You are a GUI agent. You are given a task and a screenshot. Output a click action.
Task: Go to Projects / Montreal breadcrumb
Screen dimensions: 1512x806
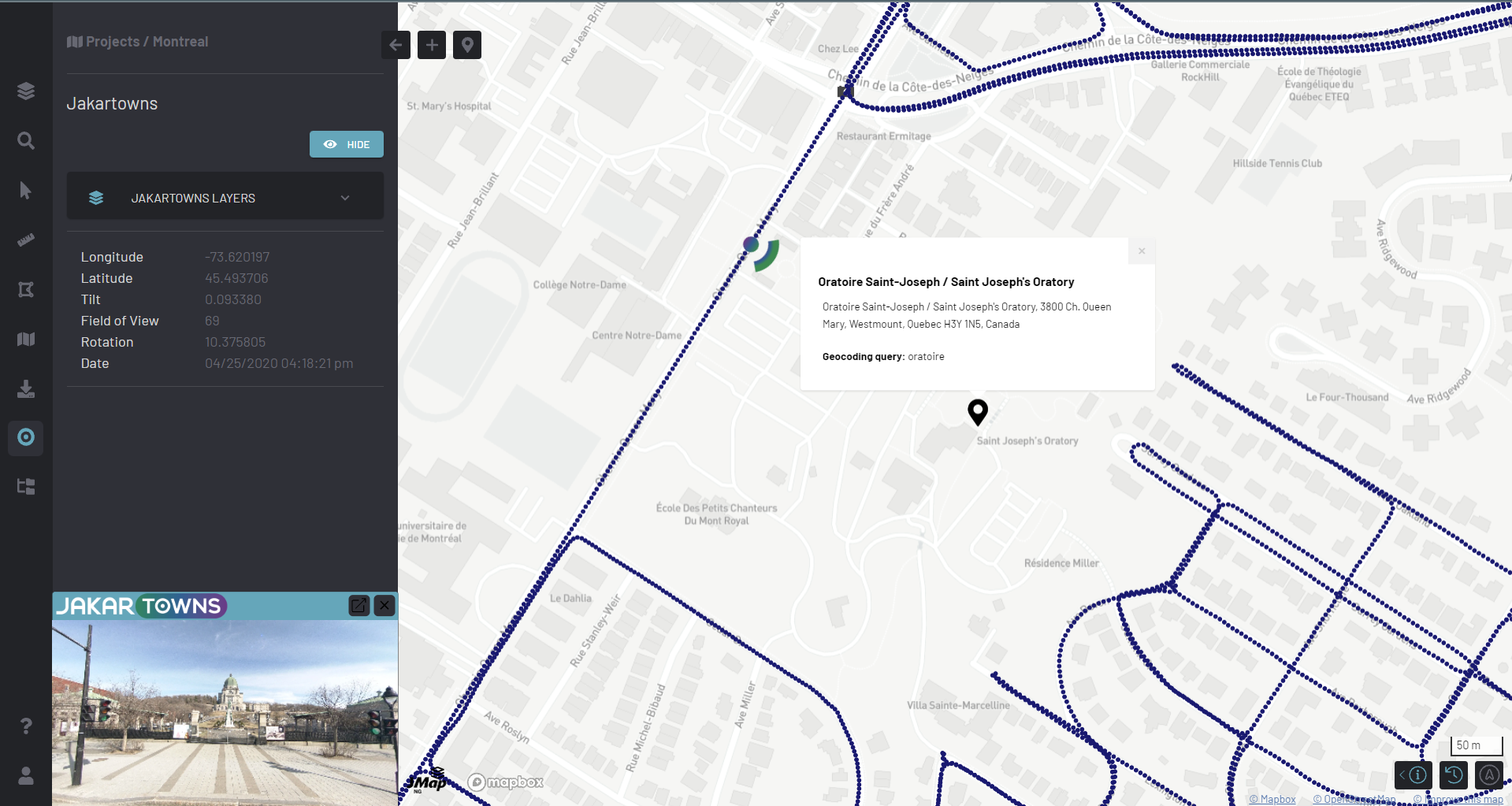[x=138, y=42]
